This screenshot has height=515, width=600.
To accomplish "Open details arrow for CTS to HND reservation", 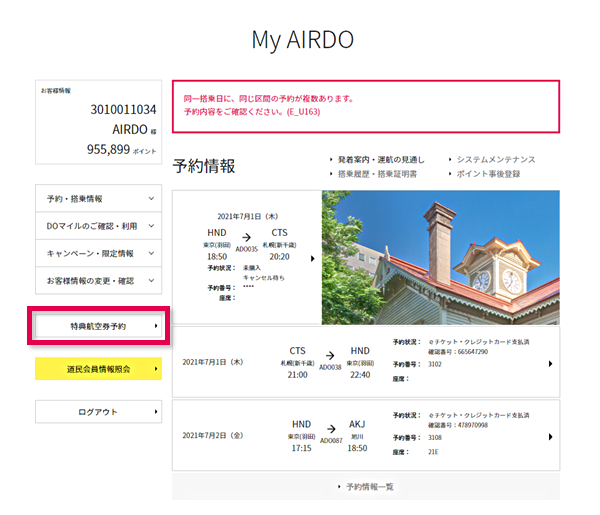I will point(550,363).
